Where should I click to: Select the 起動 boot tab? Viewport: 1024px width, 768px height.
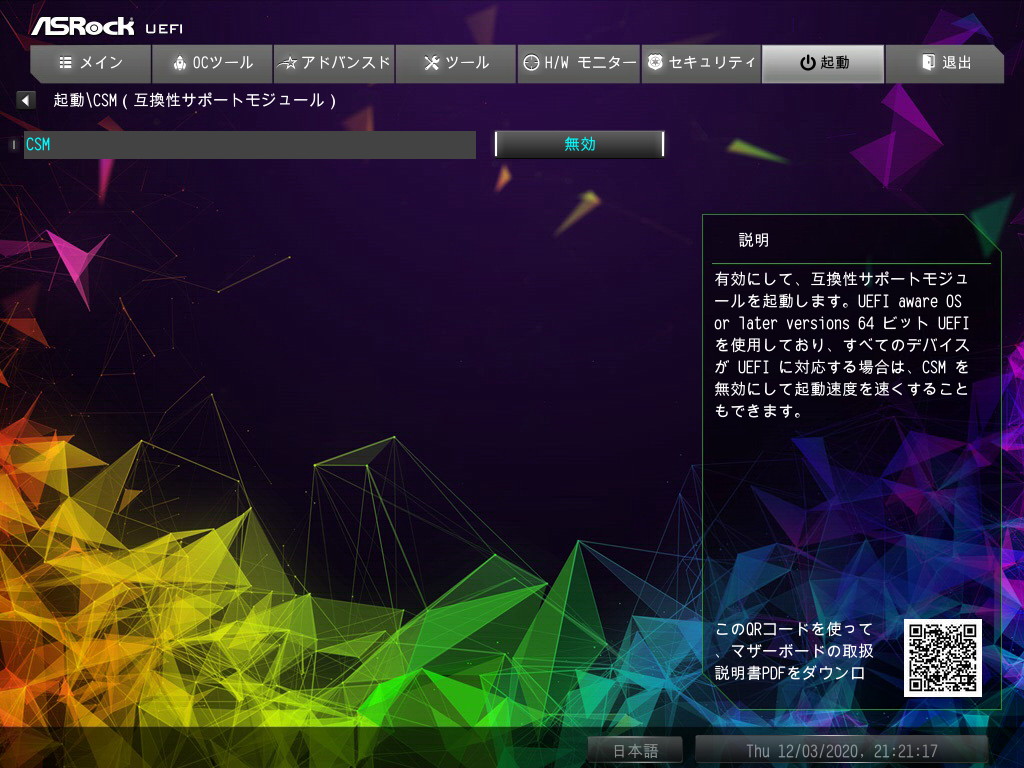click(x=824, y=63)
